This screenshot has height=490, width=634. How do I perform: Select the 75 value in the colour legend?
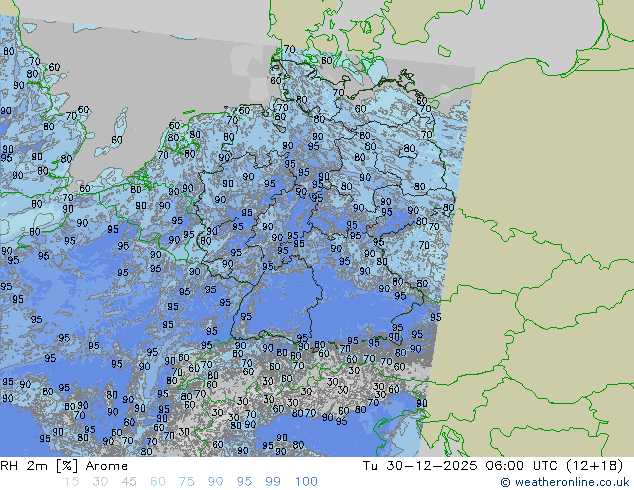click(x=186, y=482)
